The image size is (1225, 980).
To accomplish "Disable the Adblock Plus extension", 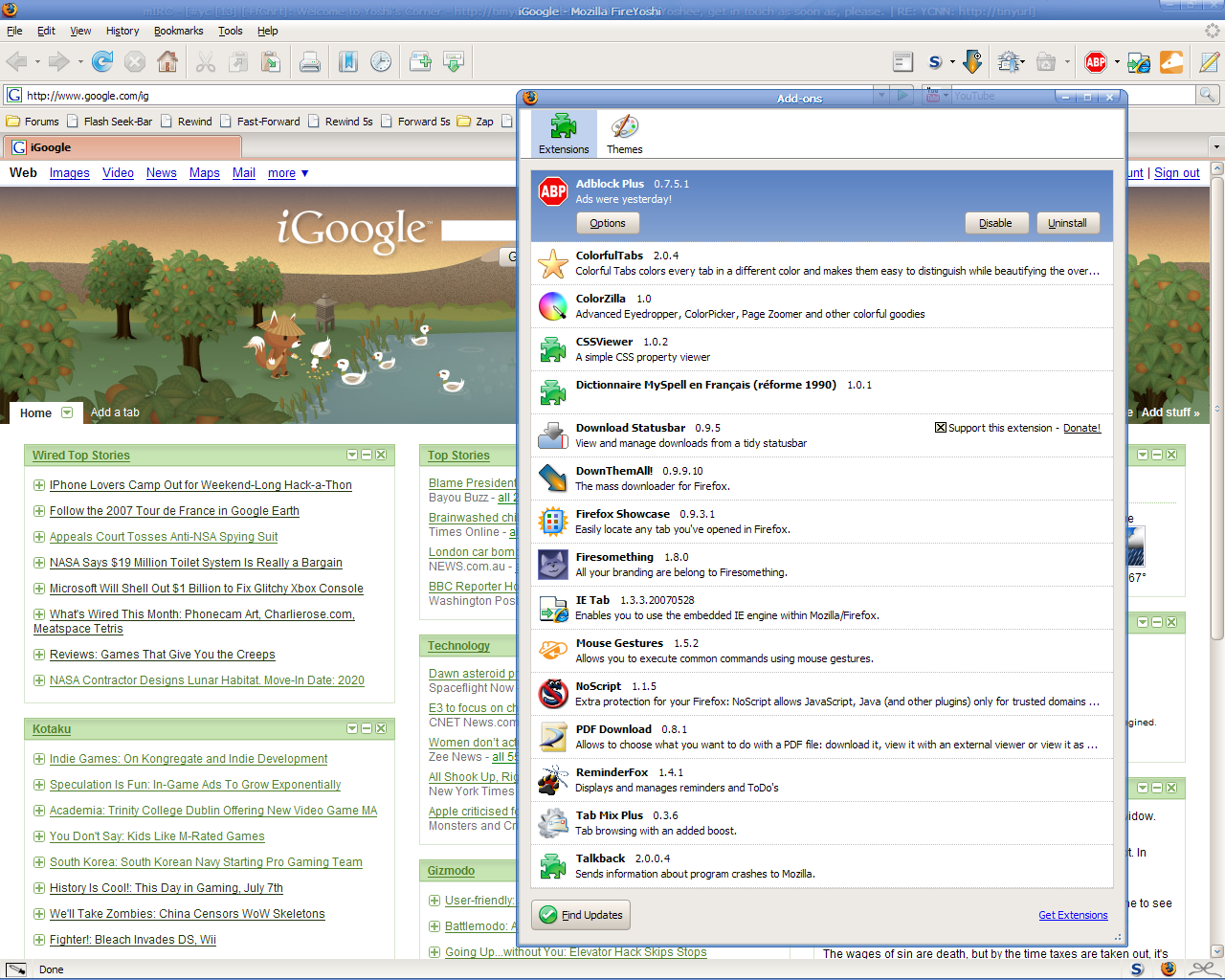I will [x=995, y=223].
